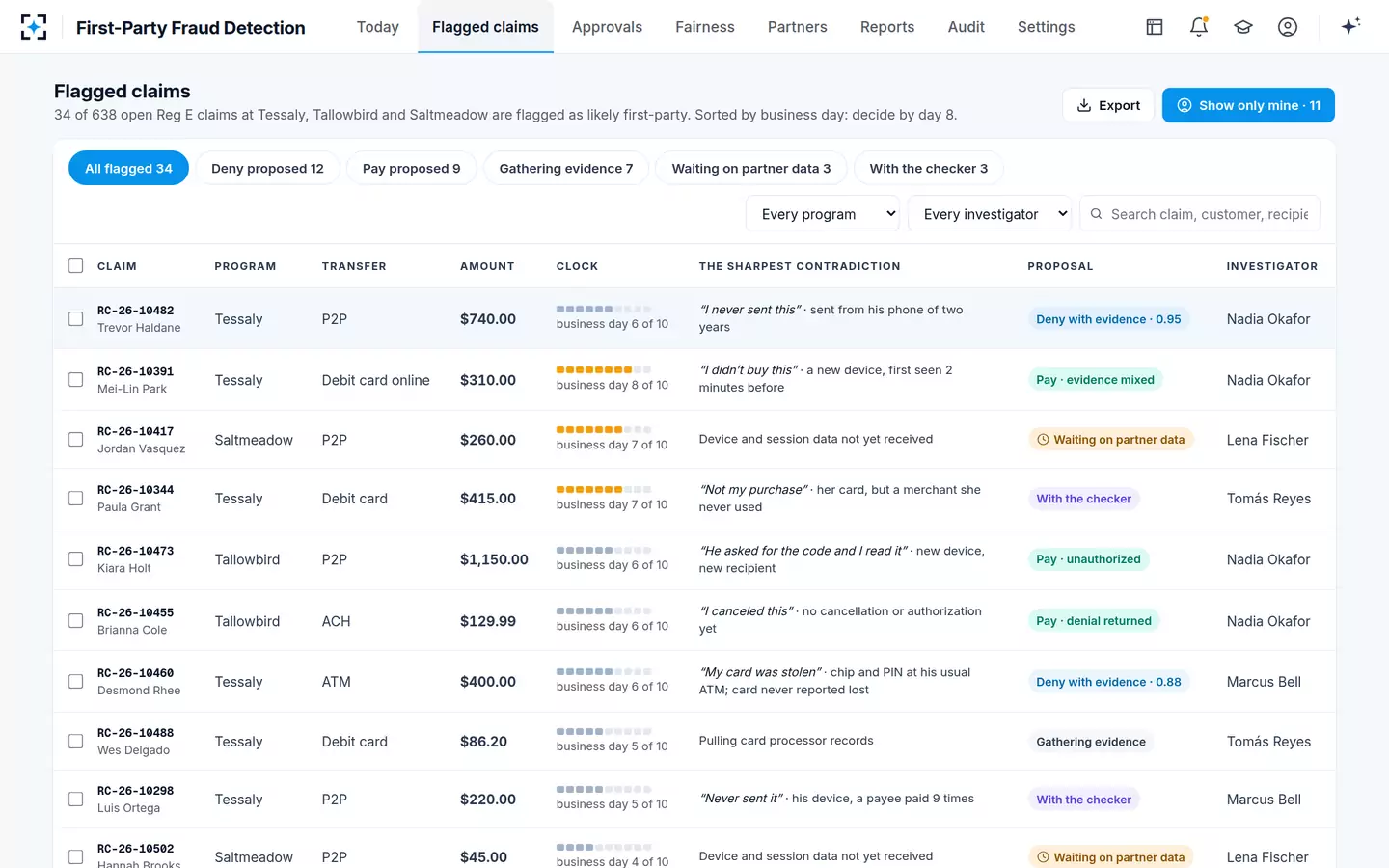
Task: Click the First-Party Fraud Detection logo icon
Action: coord(34,27)
